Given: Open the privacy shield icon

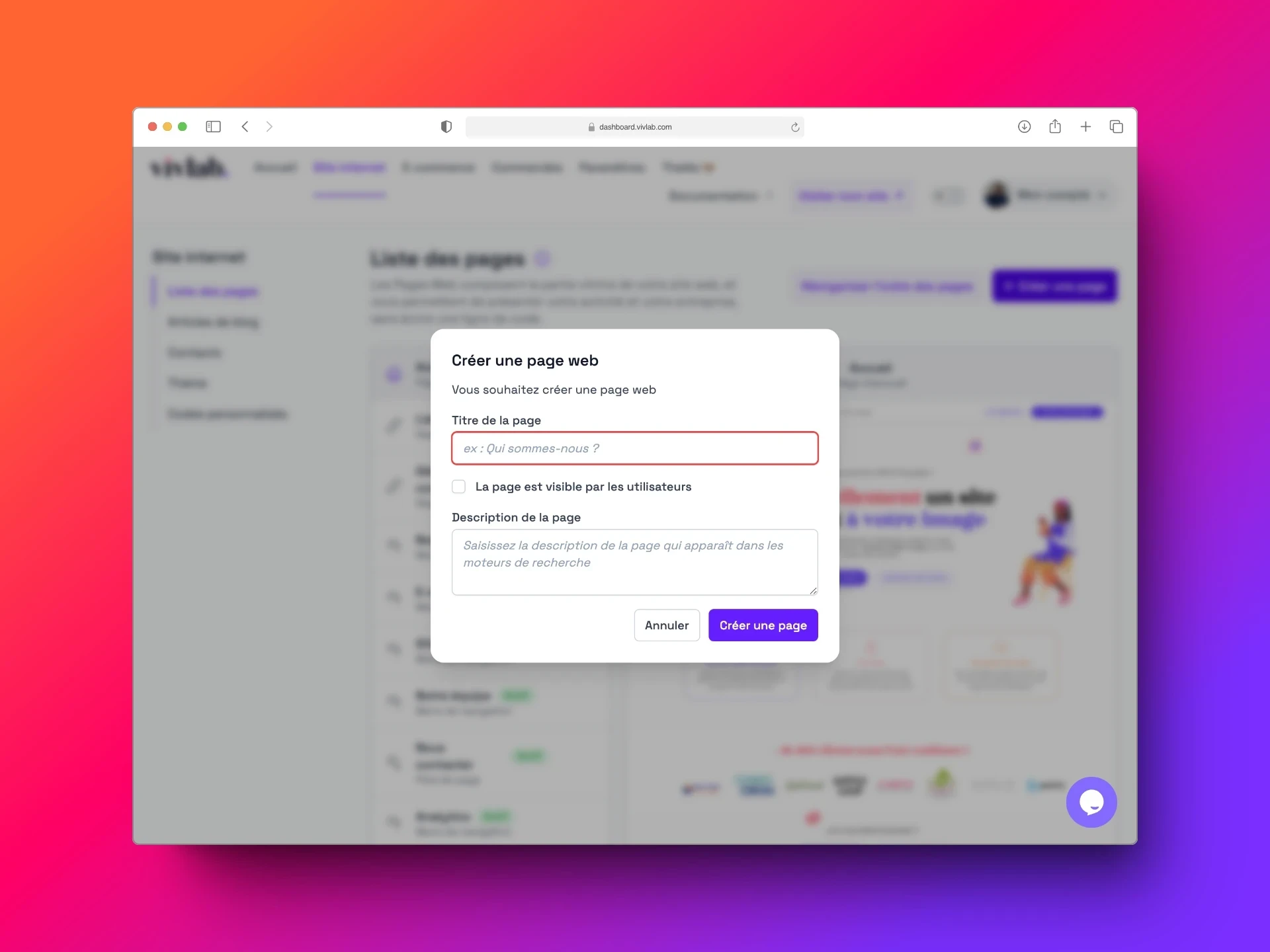Looking at the screenshot, I should [x=446, y=126].
